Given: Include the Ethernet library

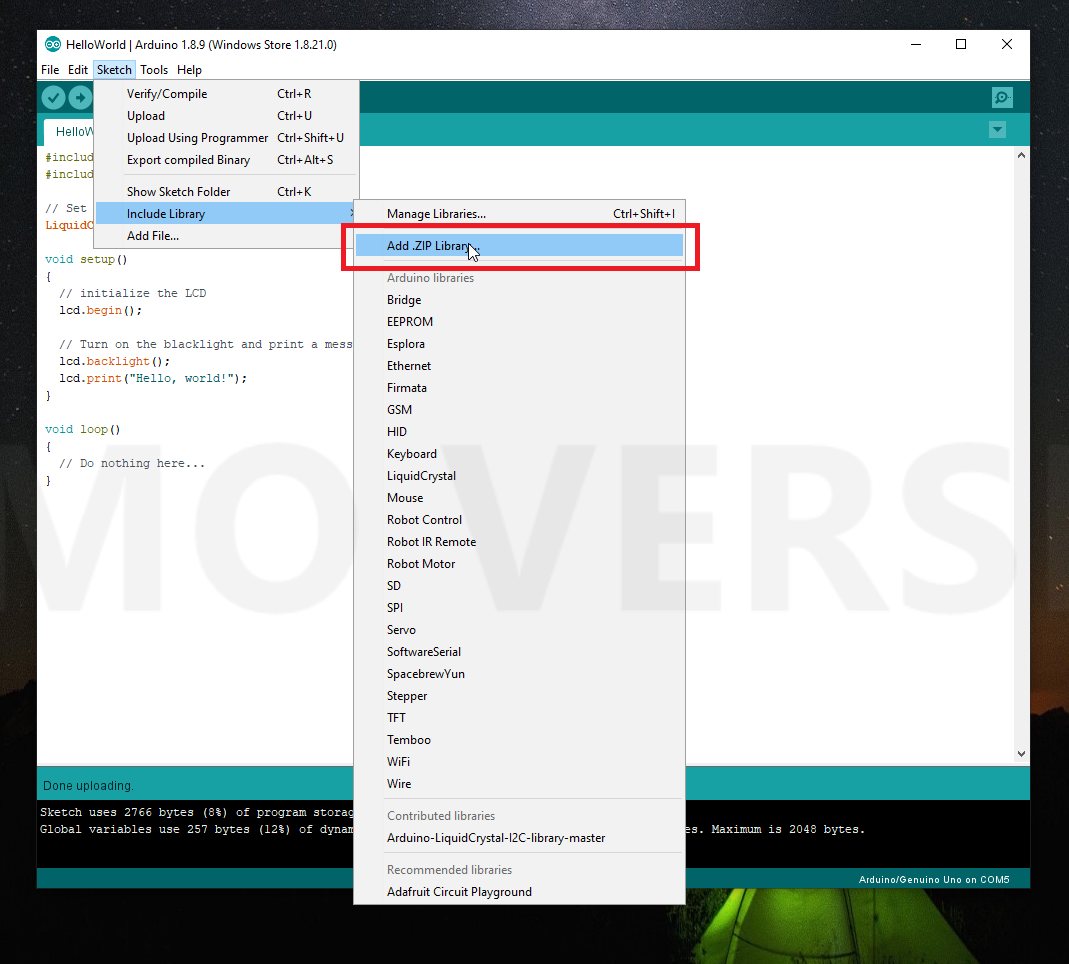Looking at the screenshot, I should click(x=519, y=366).
